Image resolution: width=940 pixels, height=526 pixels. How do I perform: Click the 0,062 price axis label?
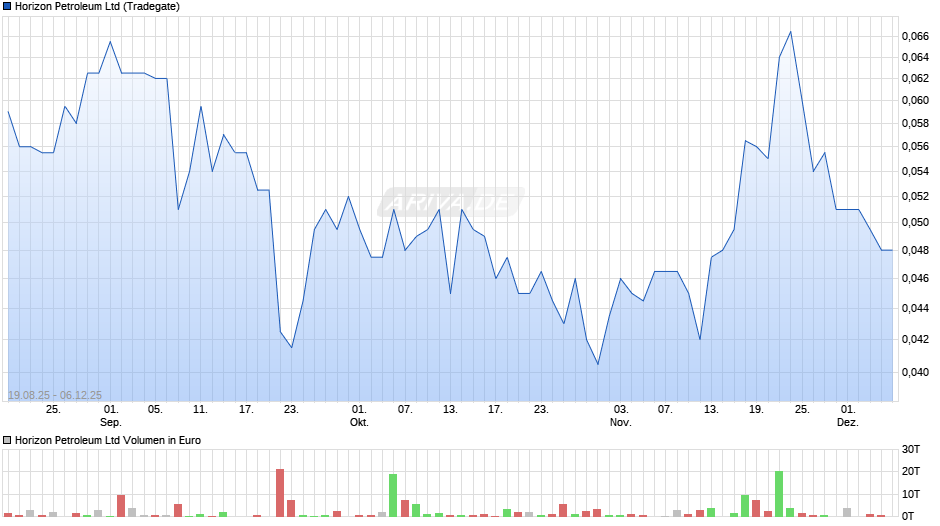(x=915, y=79)
